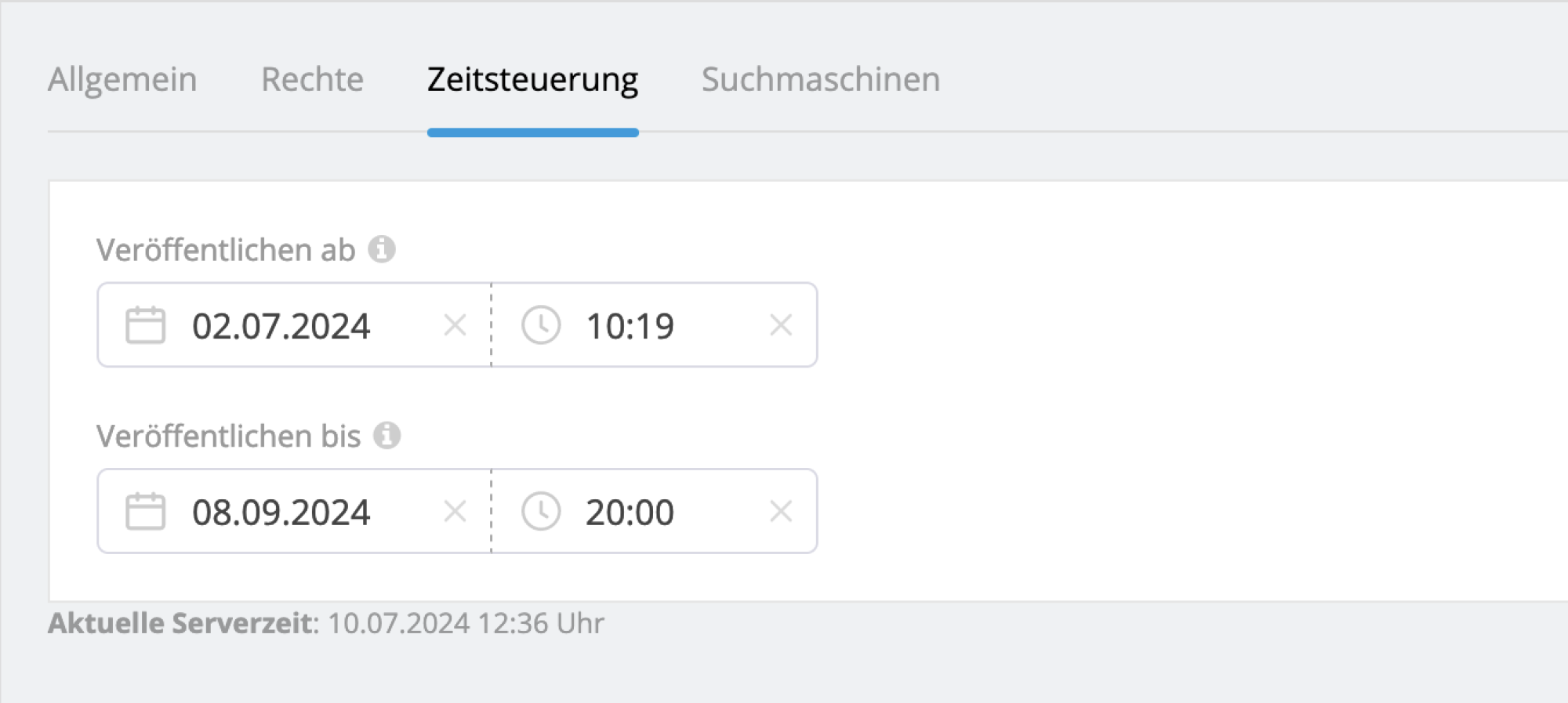Open the calendar icon for 'Veröffentlichen bis'
Viewport: 1568px width, 703px height.
(x=145, y=512)
